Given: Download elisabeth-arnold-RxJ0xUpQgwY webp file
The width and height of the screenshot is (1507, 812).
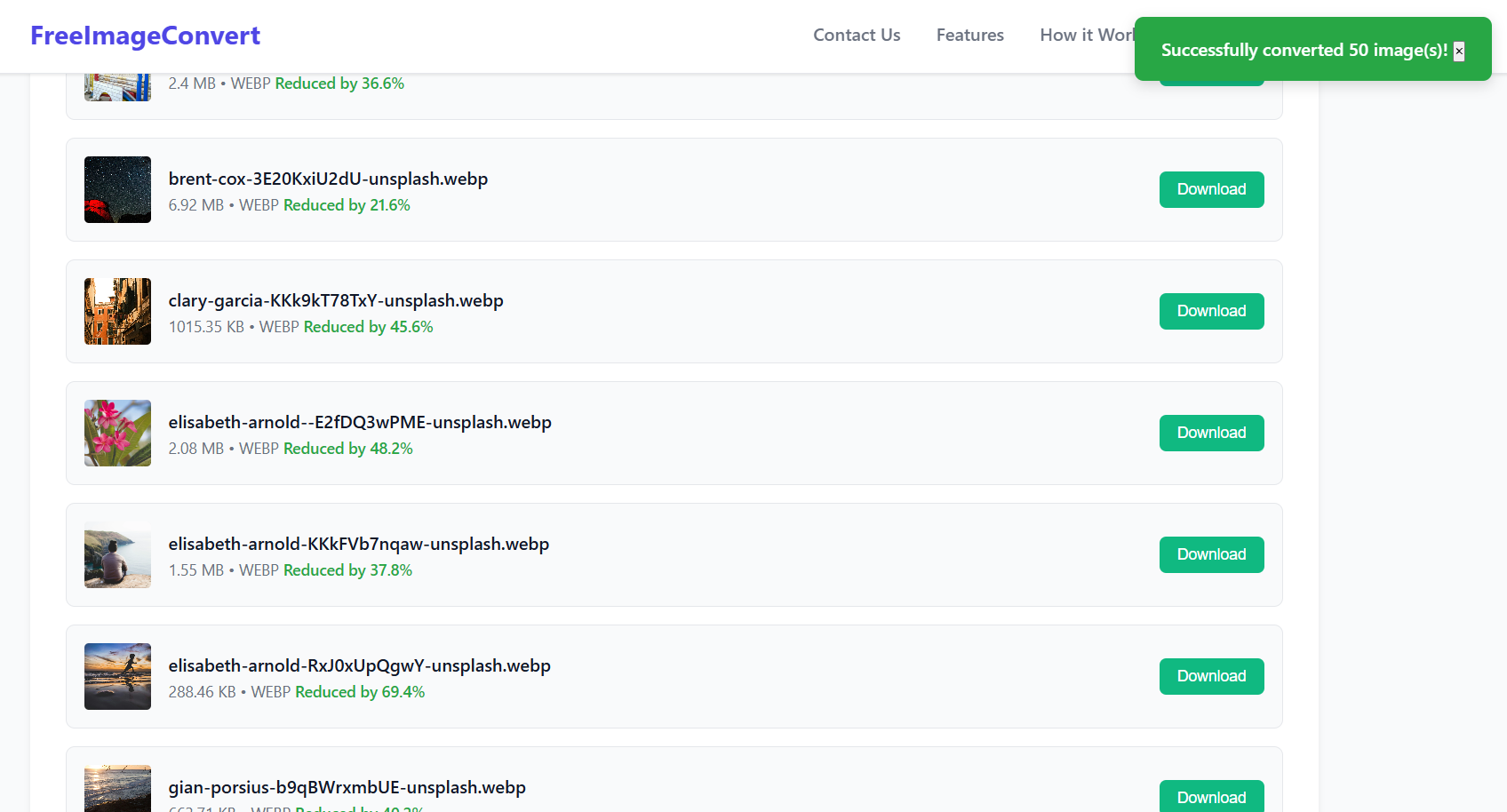Looking at the screenshot, I should click(x=1212, y=676).
